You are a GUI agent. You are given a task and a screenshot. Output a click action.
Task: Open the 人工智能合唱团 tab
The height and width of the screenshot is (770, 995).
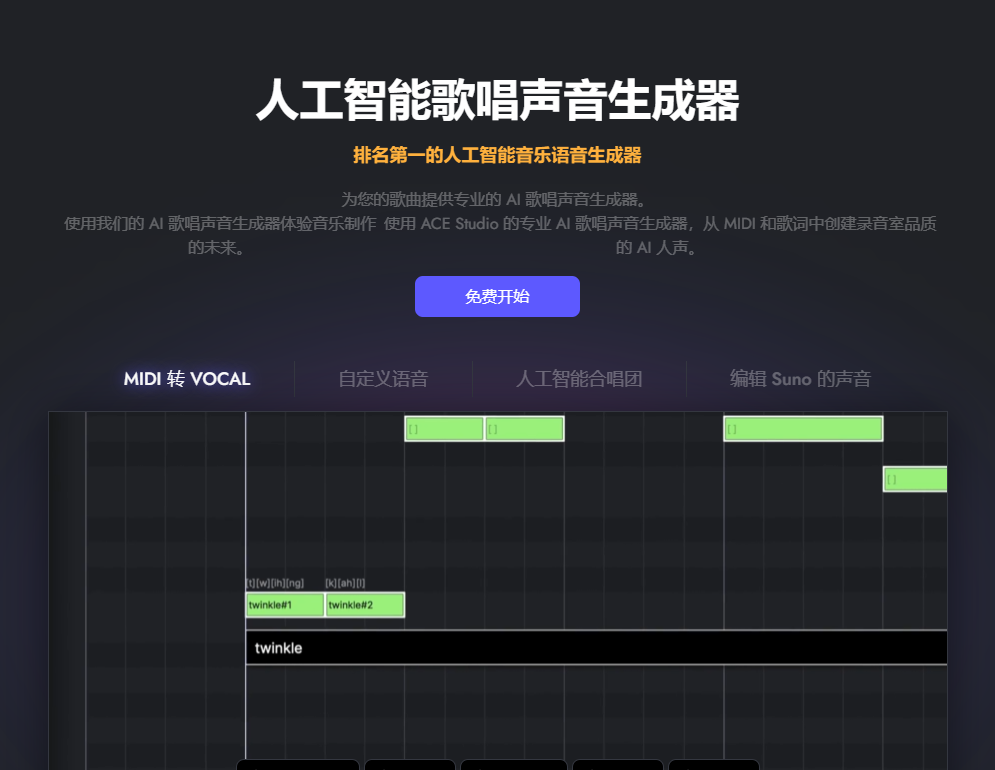[x=579, y=379]
